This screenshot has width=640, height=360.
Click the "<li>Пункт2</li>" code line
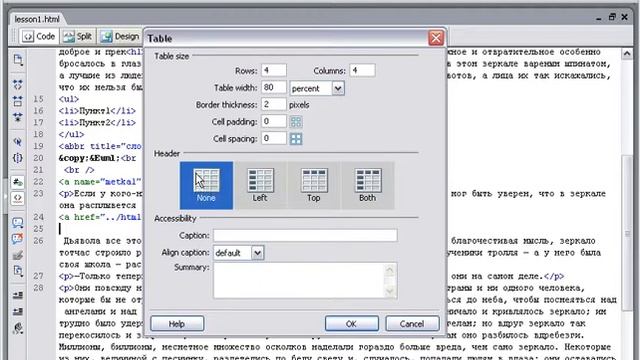pos(97,123)
